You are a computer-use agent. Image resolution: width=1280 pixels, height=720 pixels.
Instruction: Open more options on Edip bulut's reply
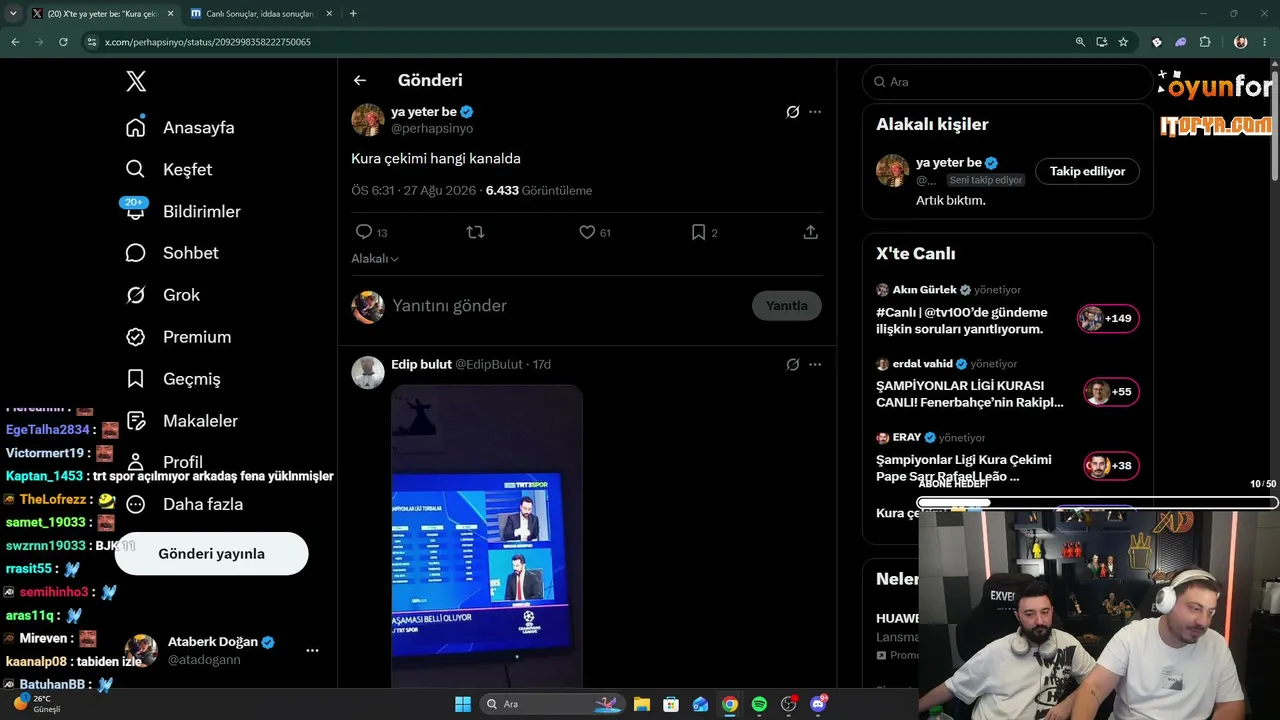click(815, 365)
